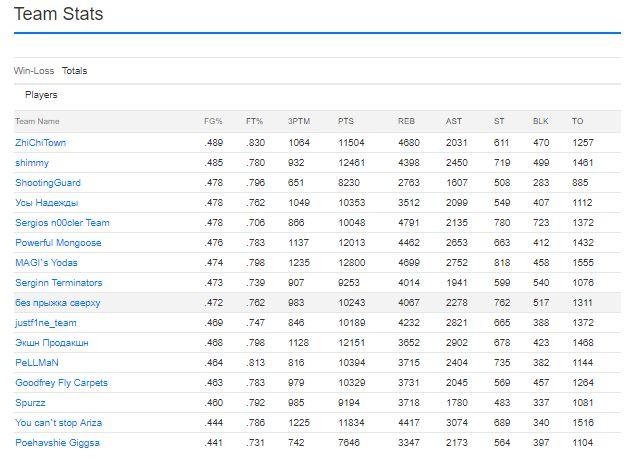
Task: Click the ShootingGuard team link
Action: point(48,183)
